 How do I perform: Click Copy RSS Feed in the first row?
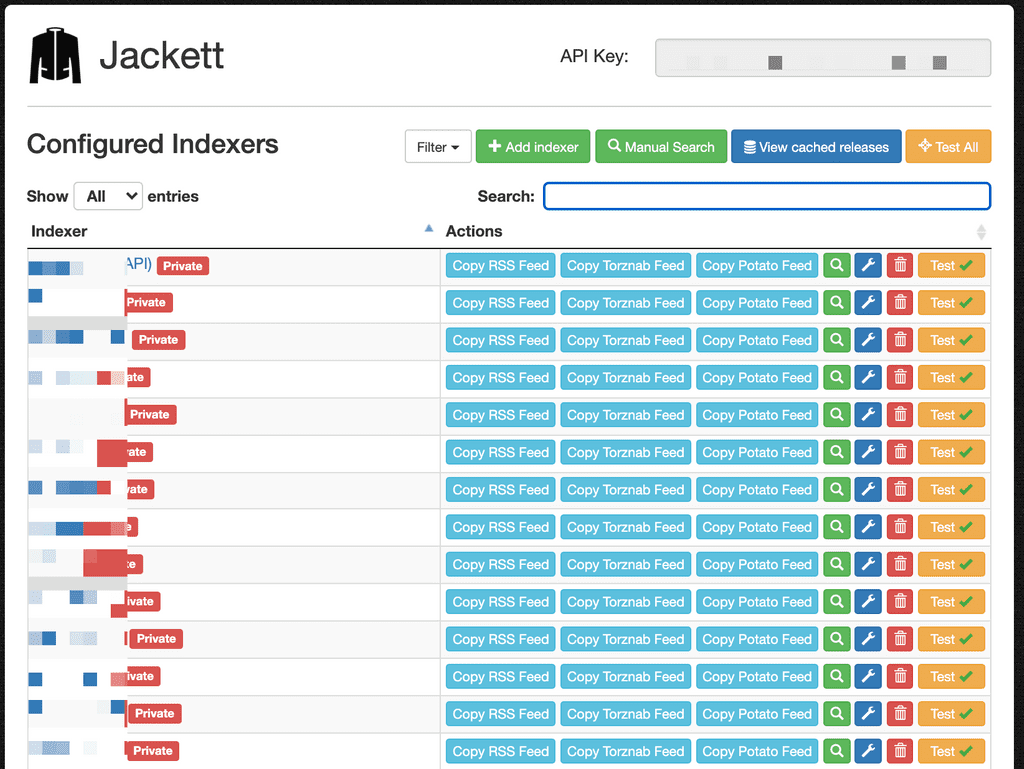pyautogui.click(x=500, y=265)
